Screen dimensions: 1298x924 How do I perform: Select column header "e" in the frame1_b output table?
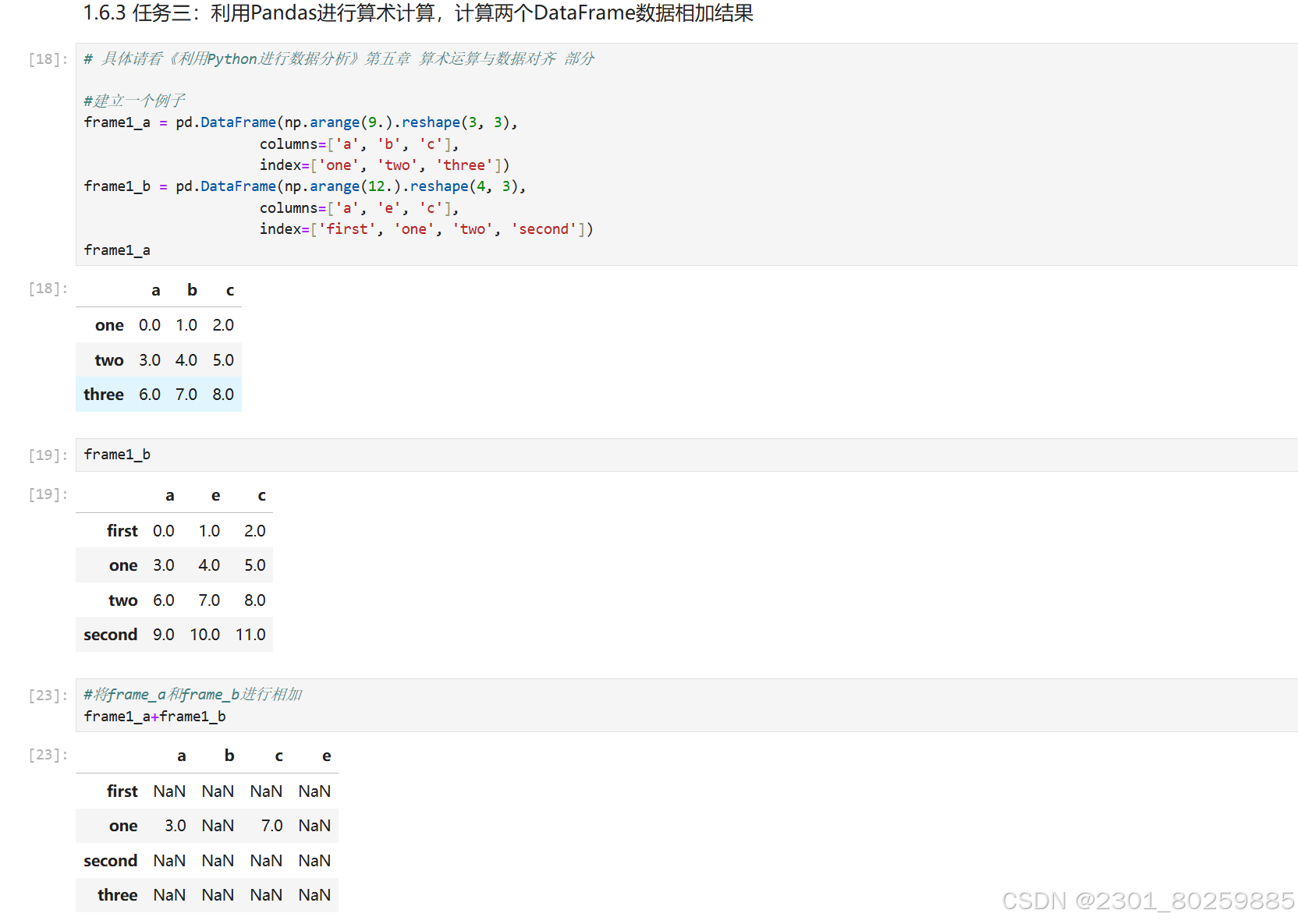(216, 496)
